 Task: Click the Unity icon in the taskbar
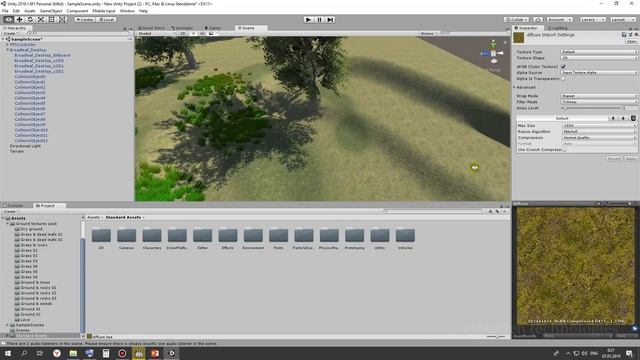[x=172, y=353]
